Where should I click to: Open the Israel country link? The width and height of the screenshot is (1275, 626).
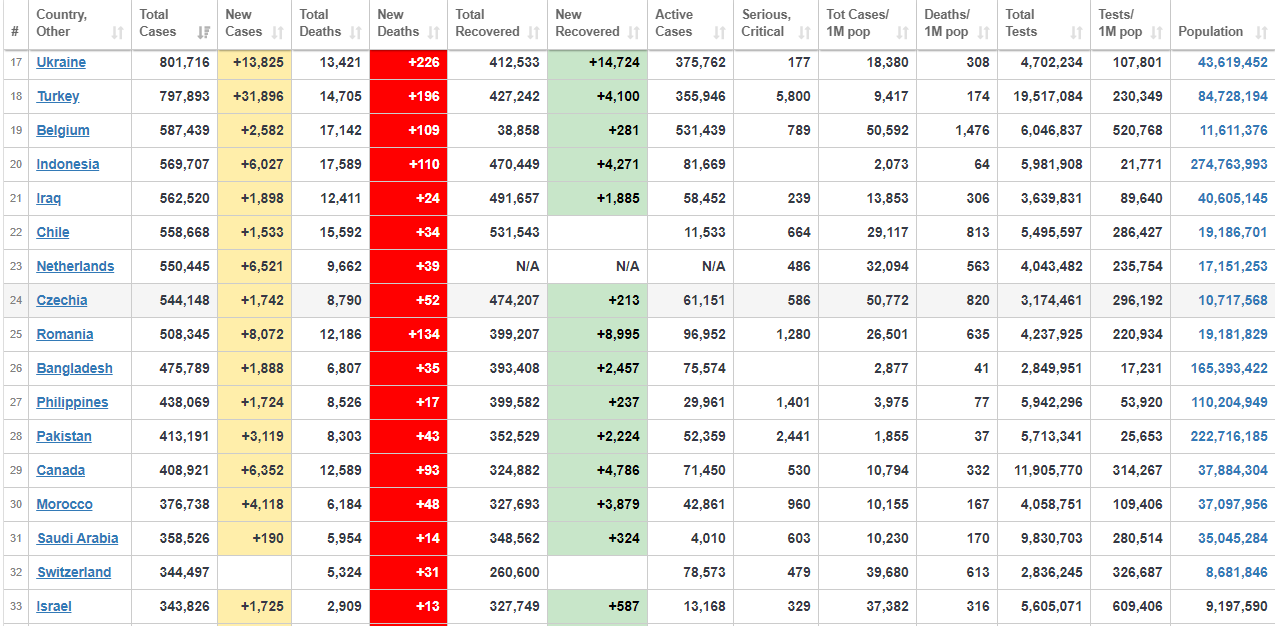[x=54, y=606]
